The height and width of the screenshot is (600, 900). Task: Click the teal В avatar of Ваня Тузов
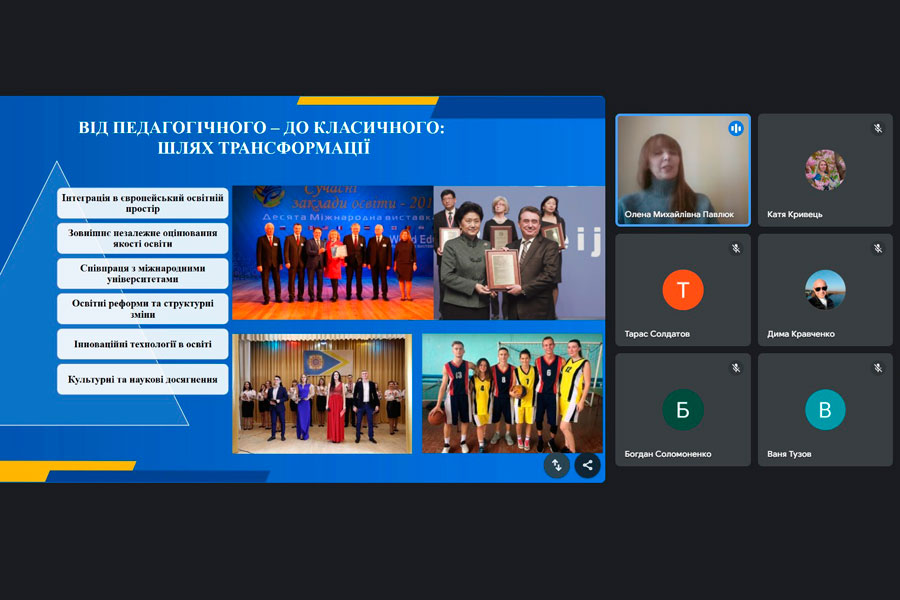[825, 409]
